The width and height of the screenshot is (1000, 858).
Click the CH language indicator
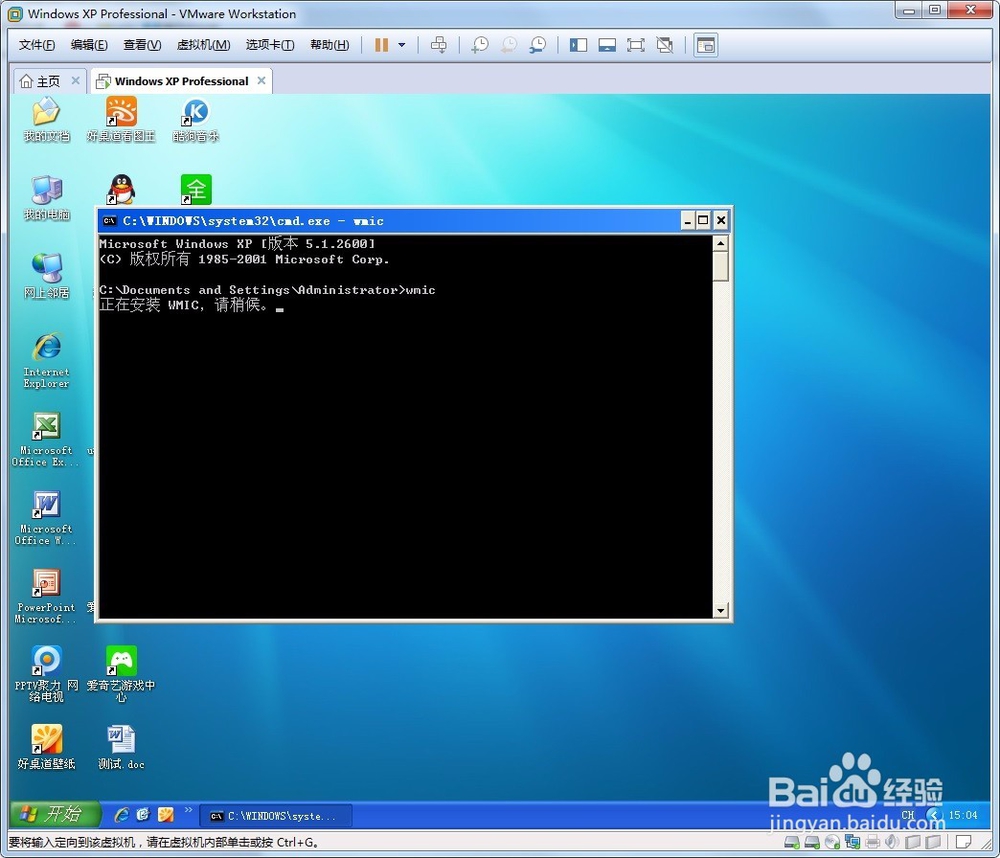click(x=908, y=815)
